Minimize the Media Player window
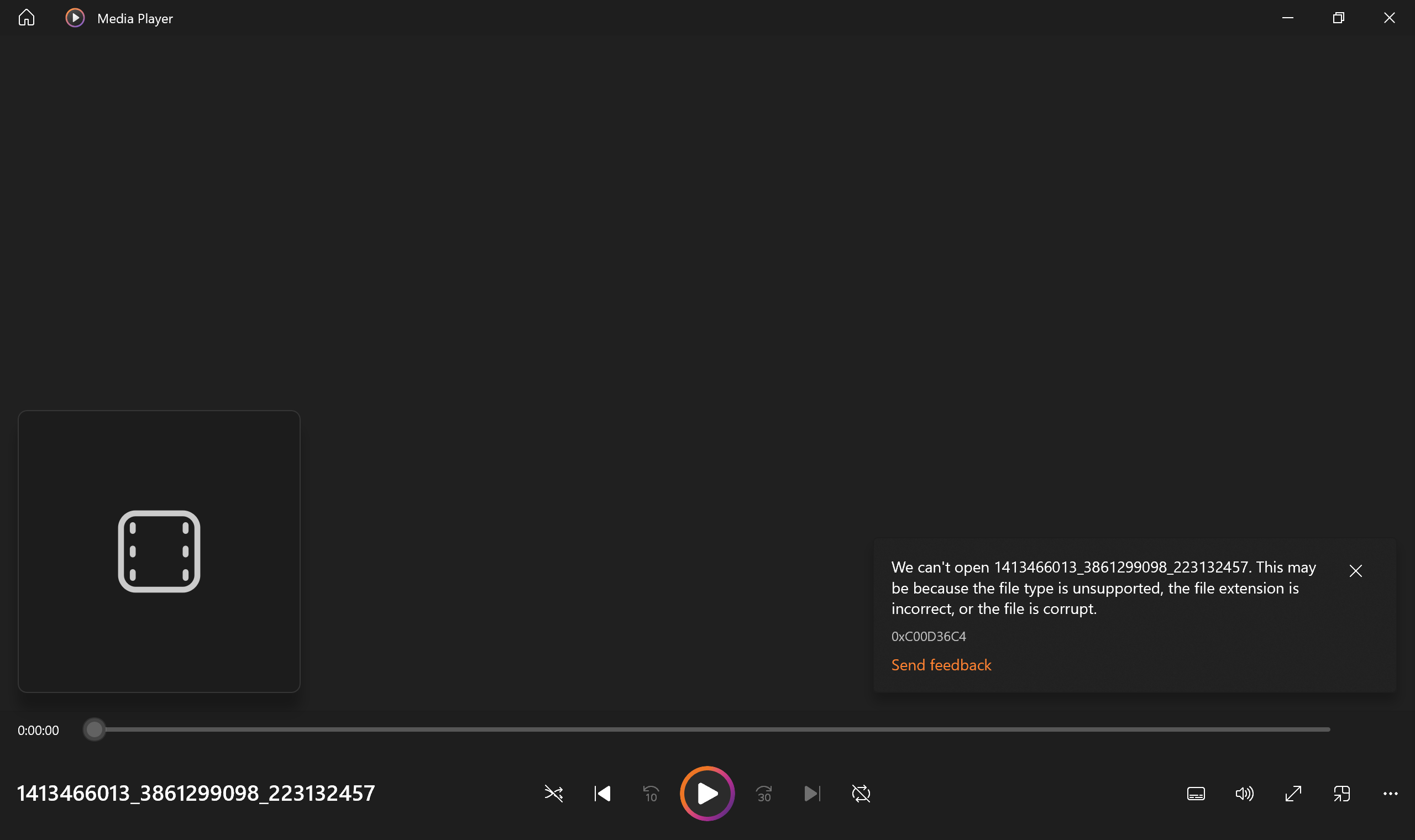1415x840 pixels. (1288, 18)
